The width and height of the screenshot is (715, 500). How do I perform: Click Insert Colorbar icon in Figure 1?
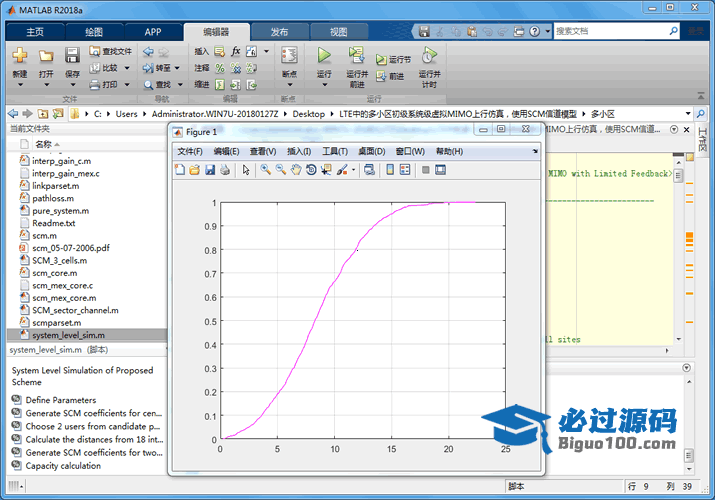point(390,170)
